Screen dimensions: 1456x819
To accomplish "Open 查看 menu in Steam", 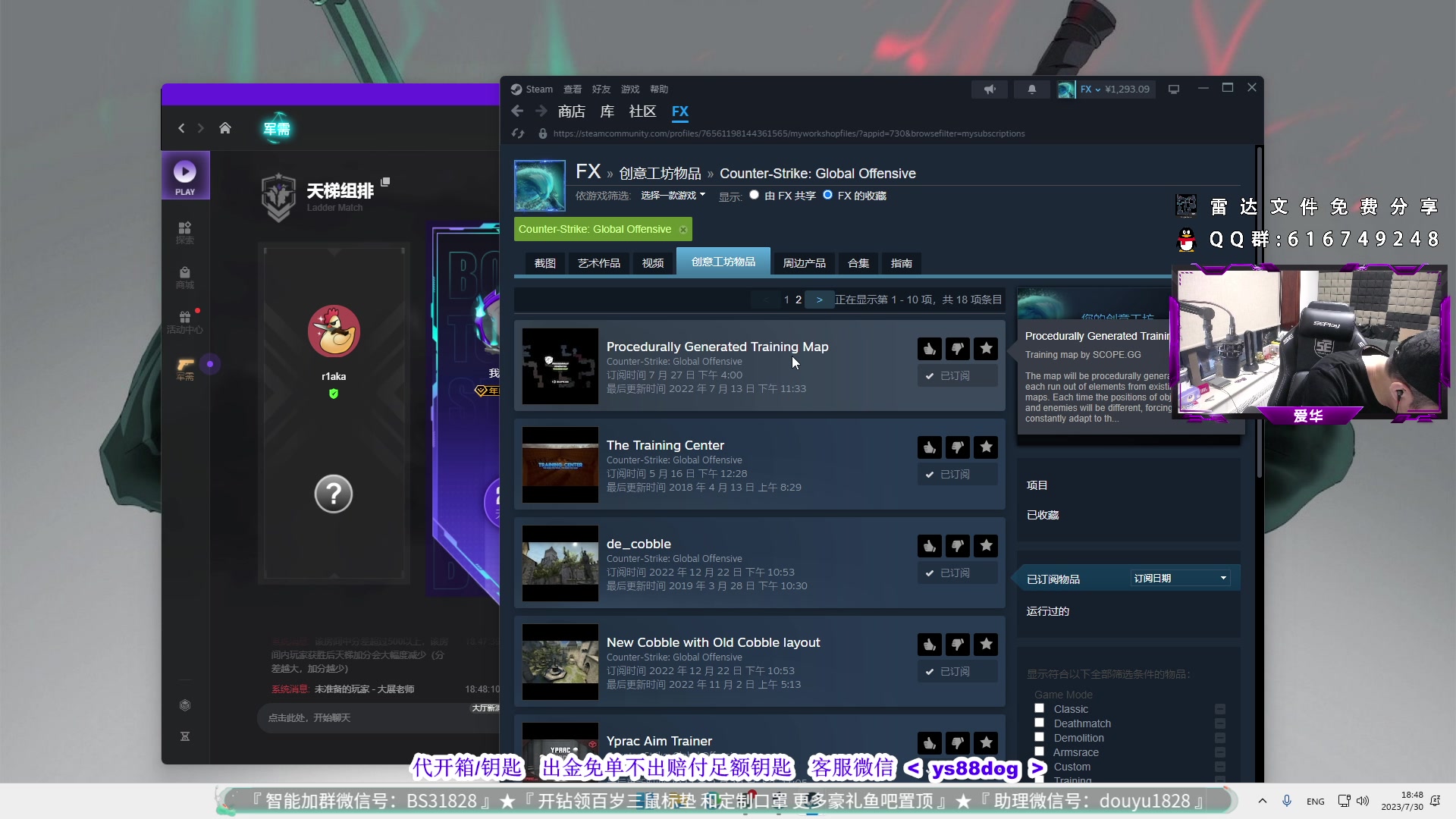I will coord(573,89).
